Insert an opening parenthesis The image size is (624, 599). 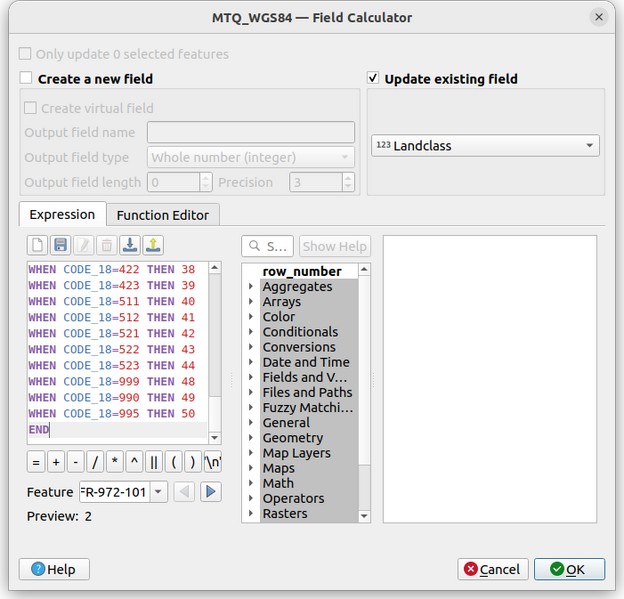[x=174, y=462]
